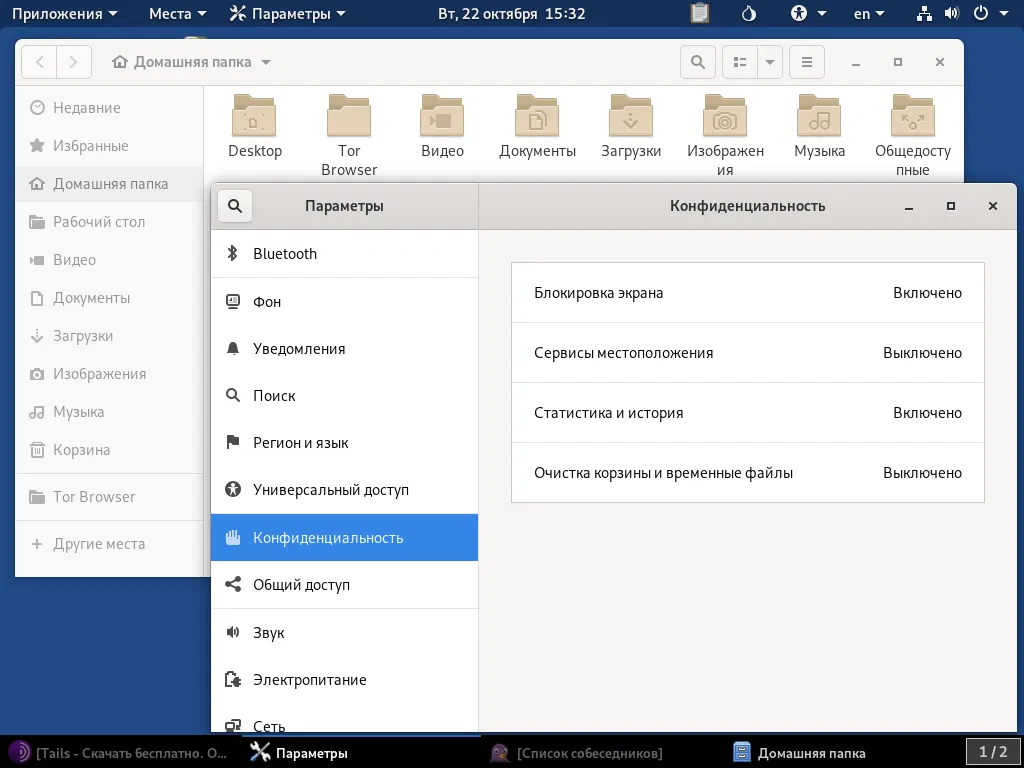Open the Места menu
This screenshot has height=768, width=1024.
click(177, 14)
